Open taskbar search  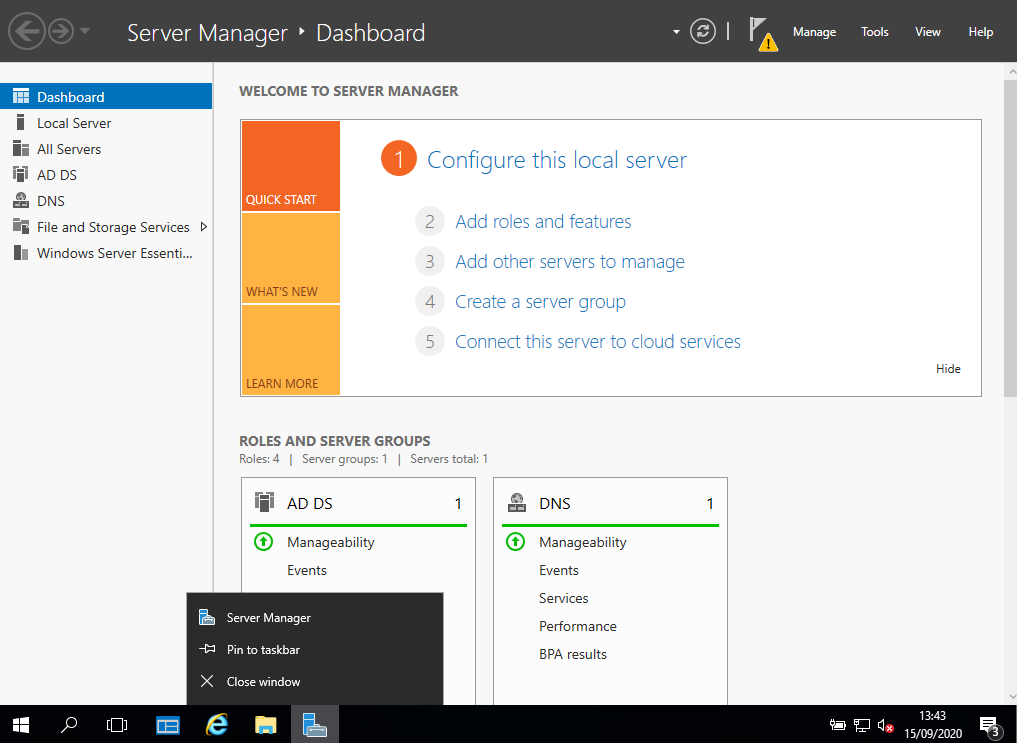click(68, 724)
